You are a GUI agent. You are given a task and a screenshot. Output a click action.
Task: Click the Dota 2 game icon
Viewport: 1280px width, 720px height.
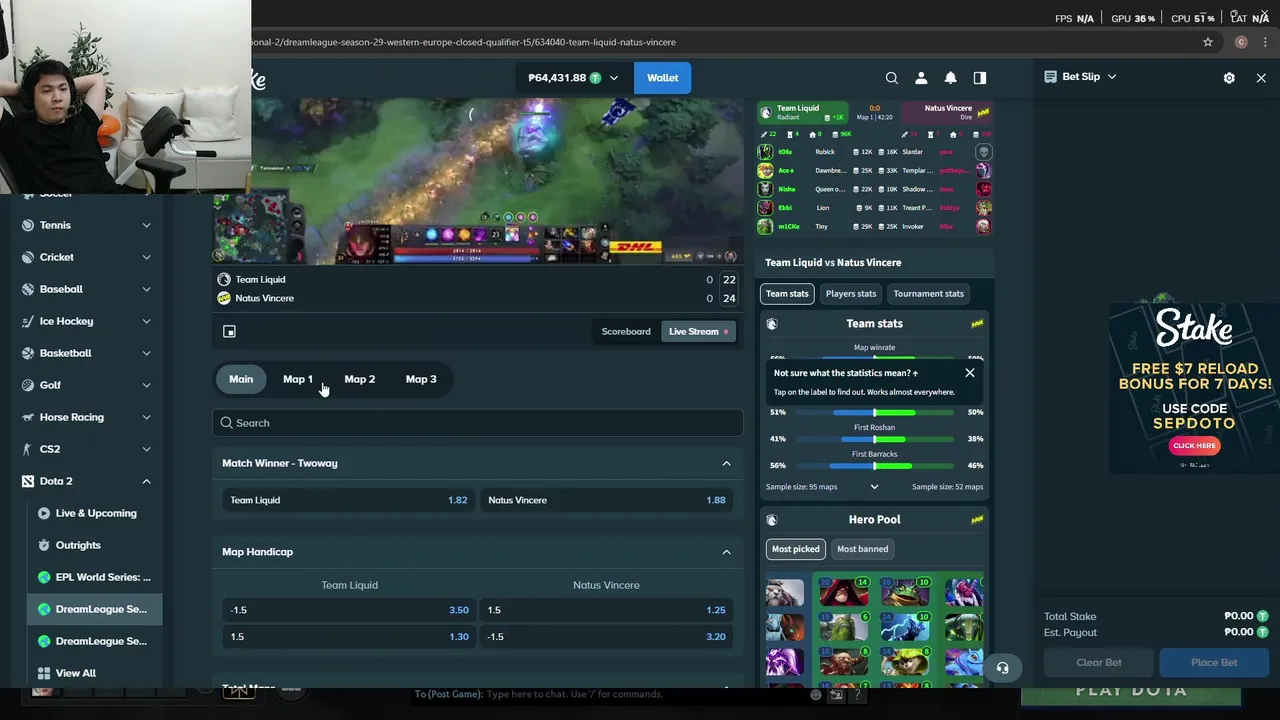(x=28, y=481)
